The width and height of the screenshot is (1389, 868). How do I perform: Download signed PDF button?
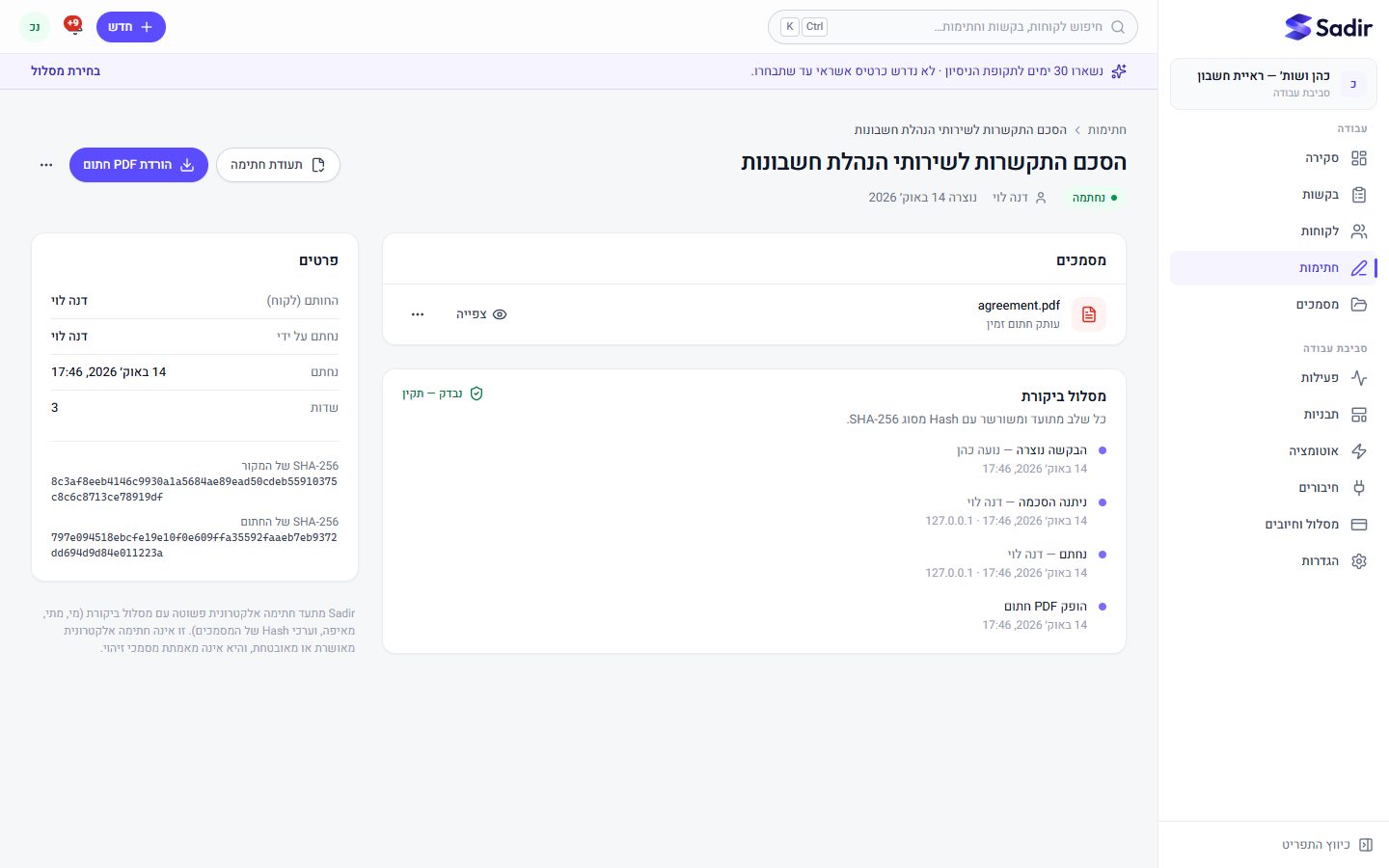pos(139,165)
